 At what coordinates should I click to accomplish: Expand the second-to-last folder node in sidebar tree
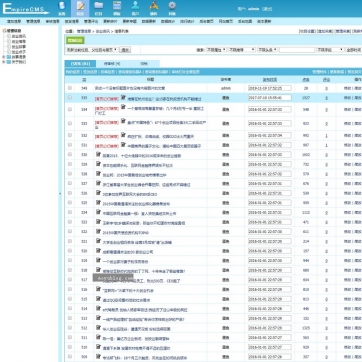[4, 57]
